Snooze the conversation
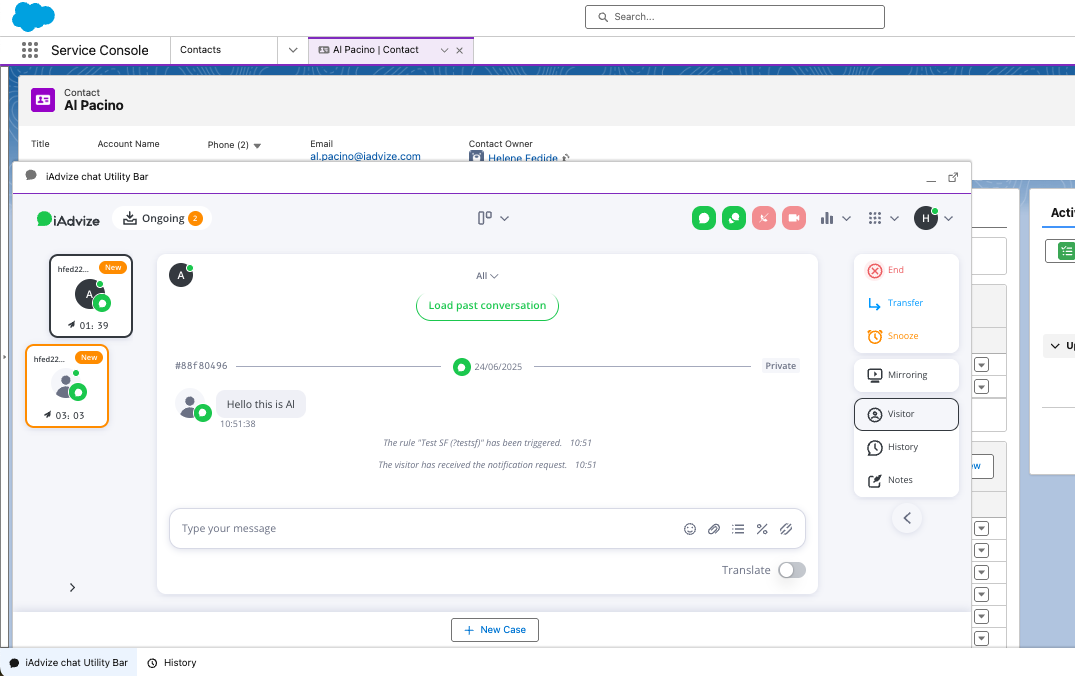 (x=906, y=336)
